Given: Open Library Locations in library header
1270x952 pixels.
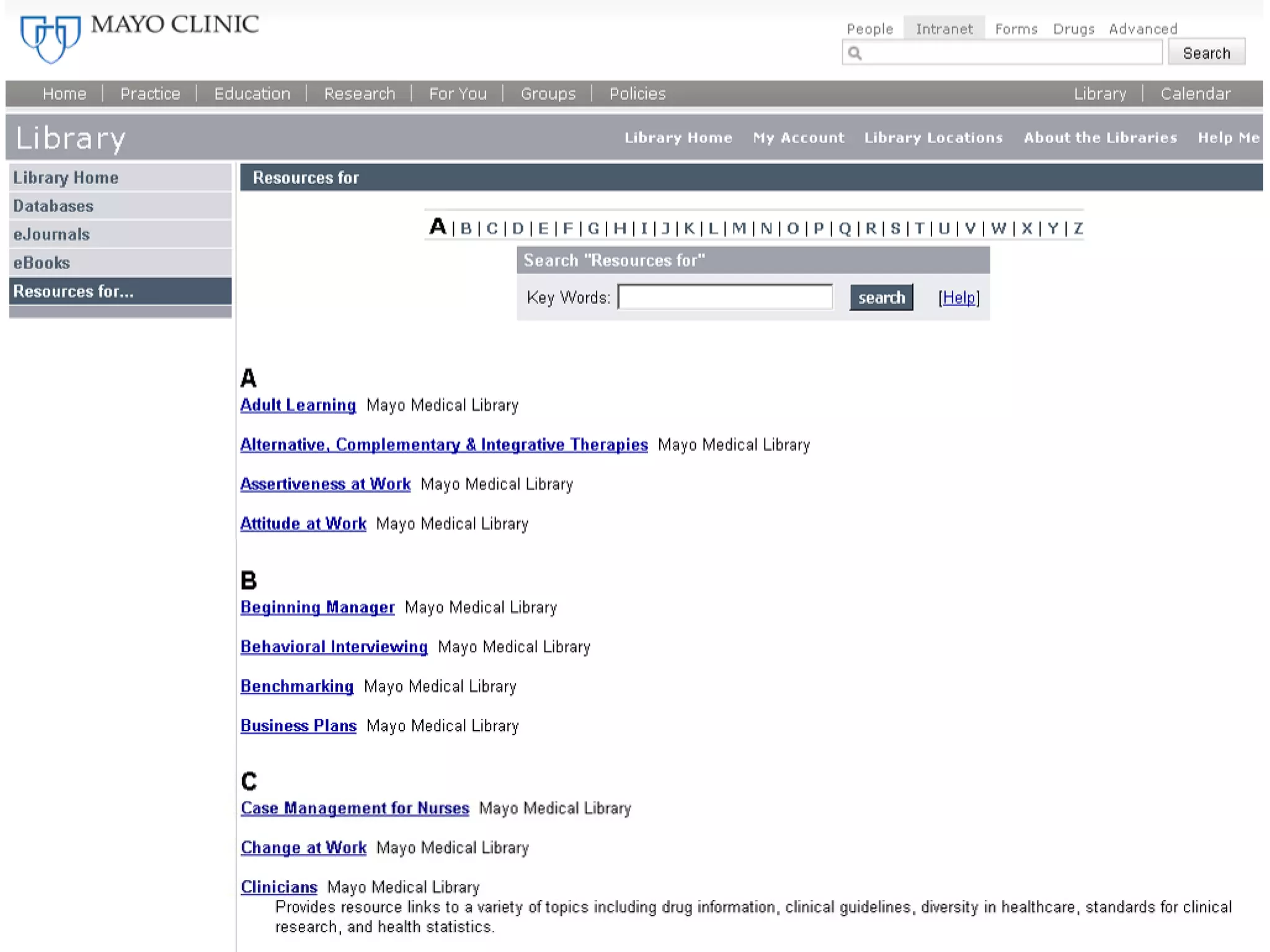Looking at the screenshot, I should pos(933,138).
